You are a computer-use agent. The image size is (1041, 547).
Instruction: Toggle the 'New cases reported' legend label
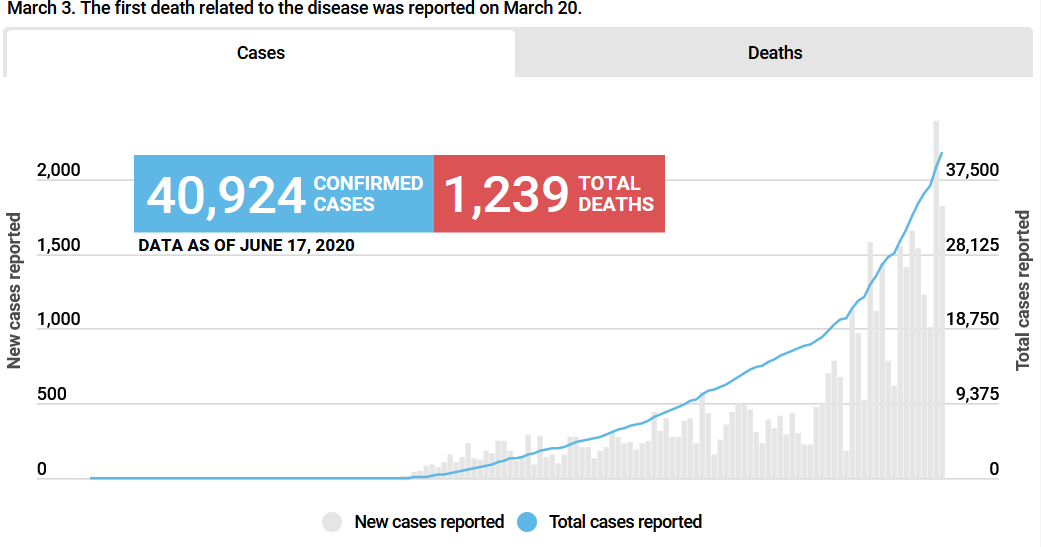pyautogui.click(x=429, y=522)
